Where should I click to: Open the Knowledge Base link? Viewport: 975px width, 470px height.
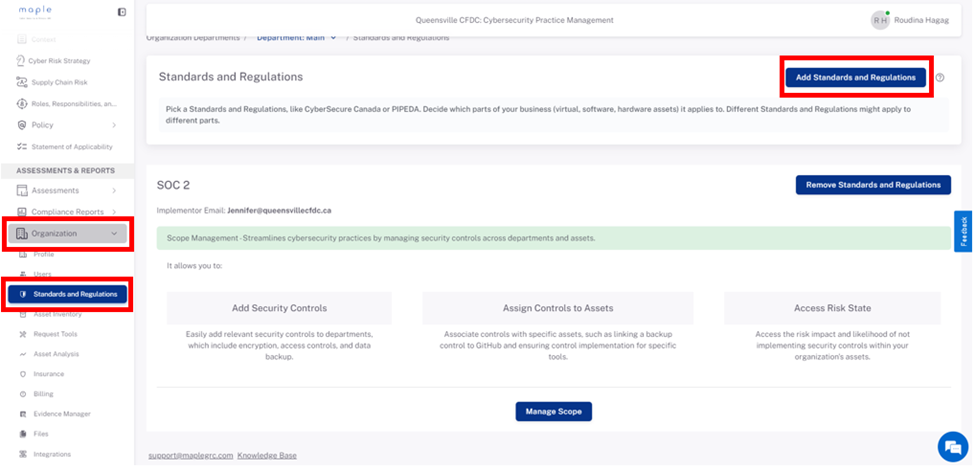[267, 456]
